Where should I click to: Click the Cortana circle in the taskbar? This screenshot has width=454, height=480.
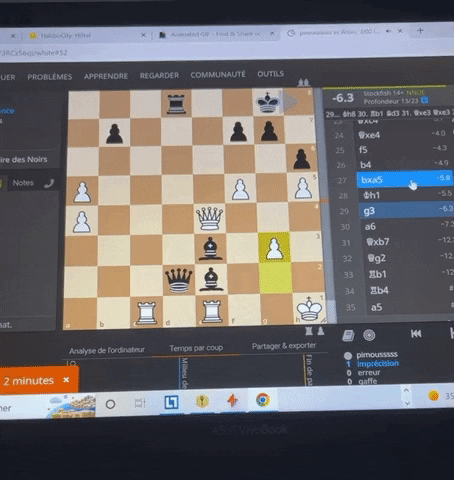[110, 404]
